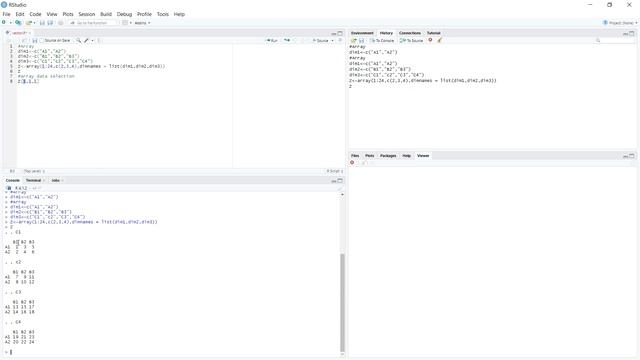Open the Tools menu
This screenshot has height=360, width=640.
(x=162, y=14)
